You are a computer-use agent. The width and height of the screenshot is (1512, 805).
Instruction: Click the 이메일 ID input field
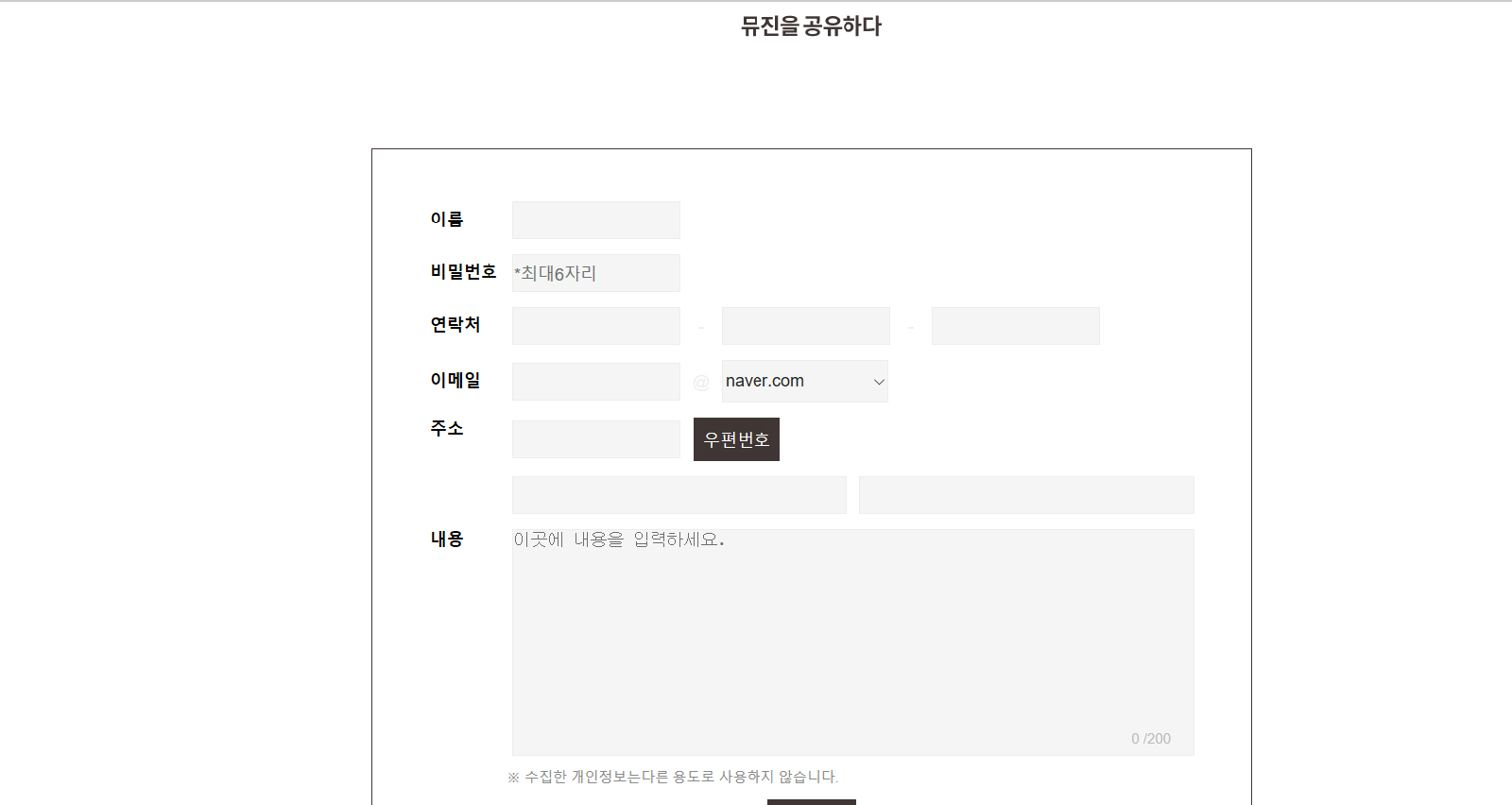(x=595, y=382)
